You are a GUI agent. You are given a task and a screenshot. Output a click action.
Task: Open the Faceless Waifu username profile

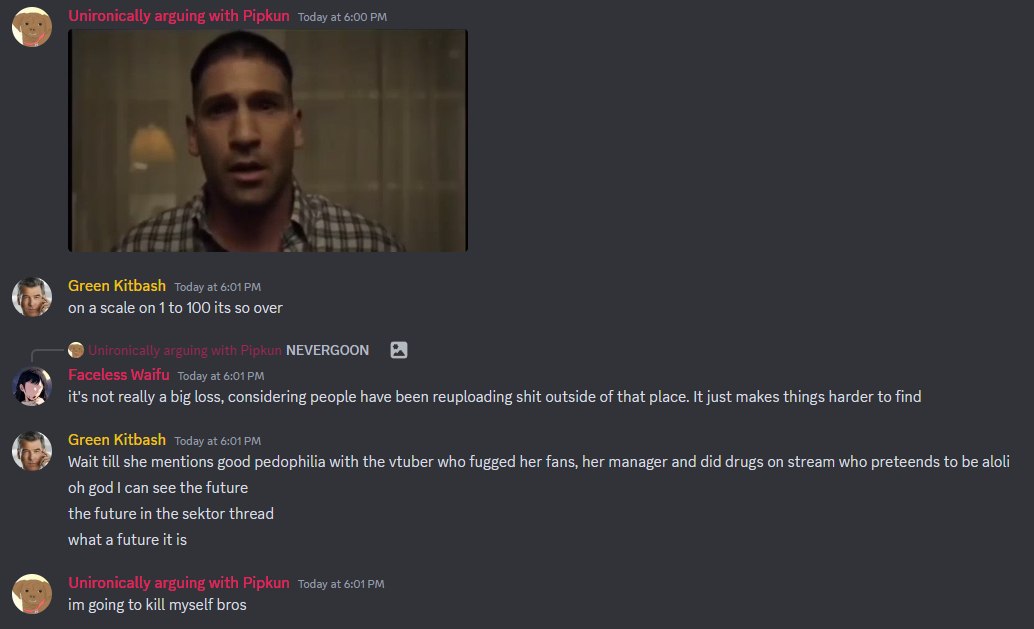(x=119, y=374)
